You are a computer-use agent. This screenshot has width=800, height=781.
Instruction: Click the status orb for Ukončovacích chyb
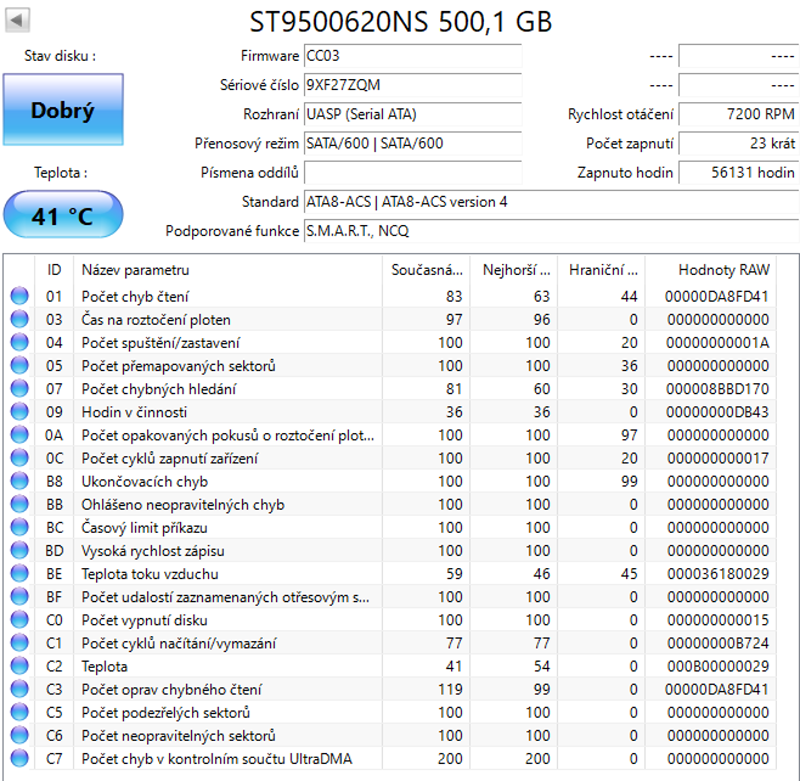(19, 482)
